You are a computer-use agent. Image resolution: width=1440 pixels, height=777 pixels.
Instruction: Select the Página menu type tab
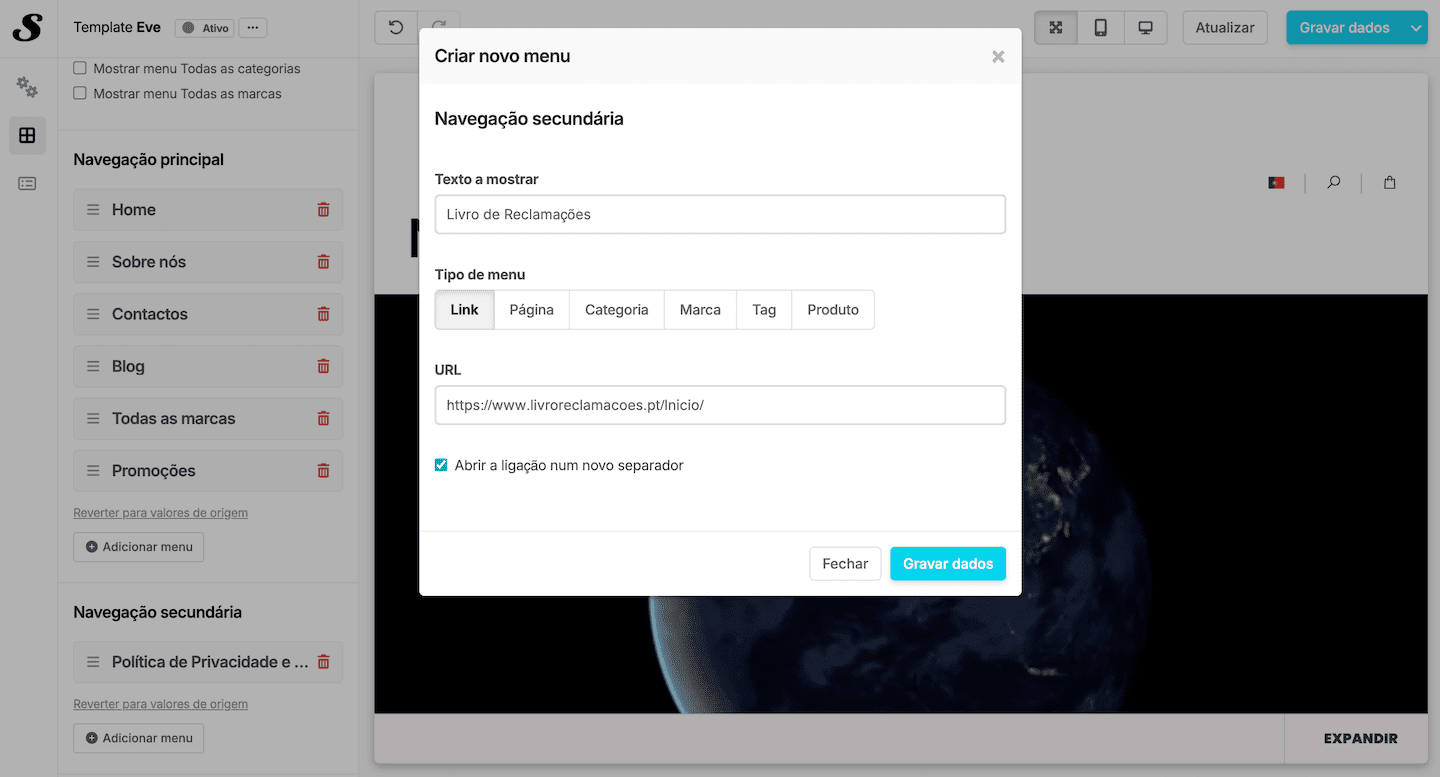(x=531, y=310)
